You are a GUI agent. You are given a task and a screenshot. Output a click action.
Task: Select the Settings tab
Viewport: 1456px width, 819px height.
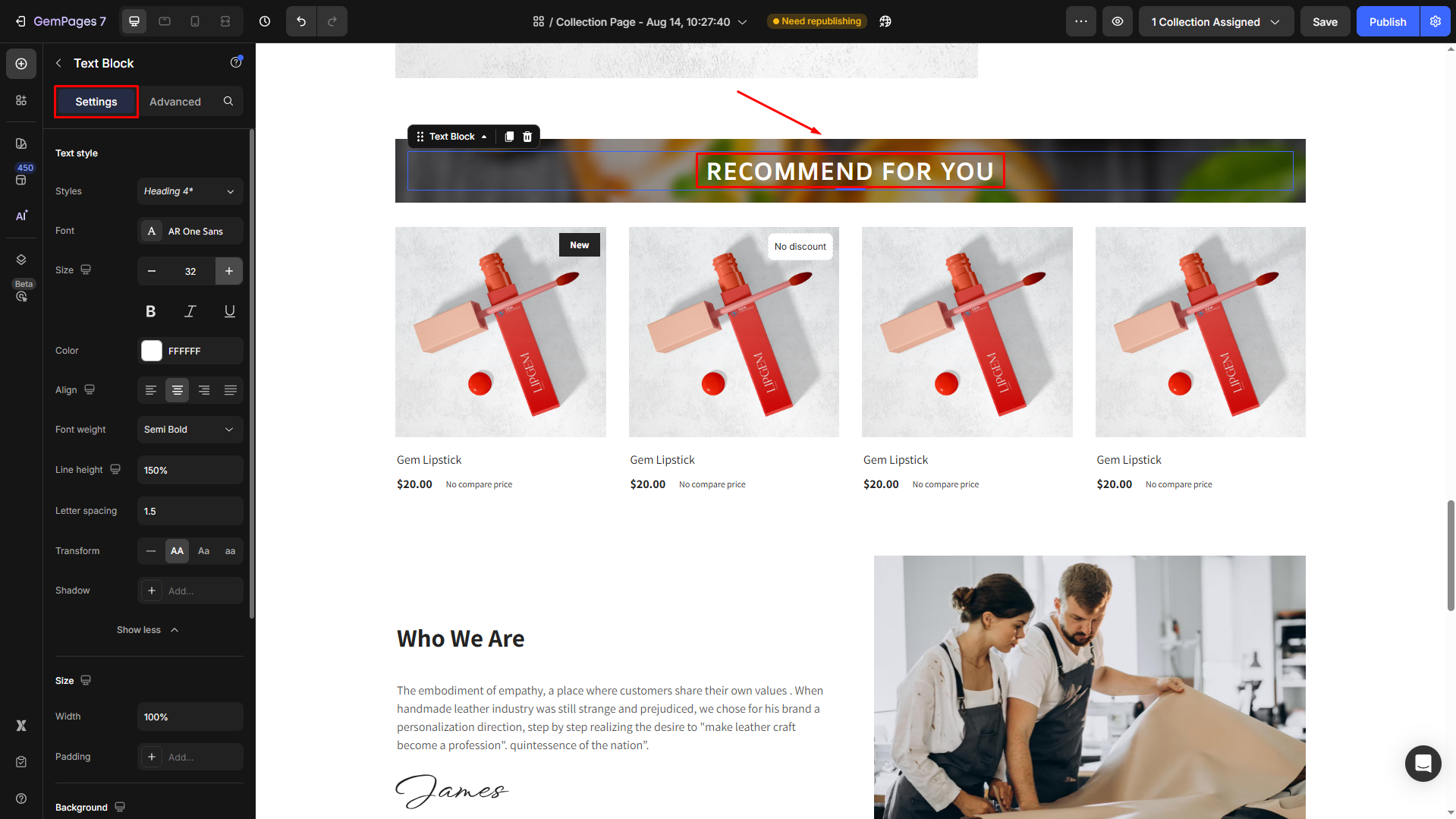coord(96,102)
